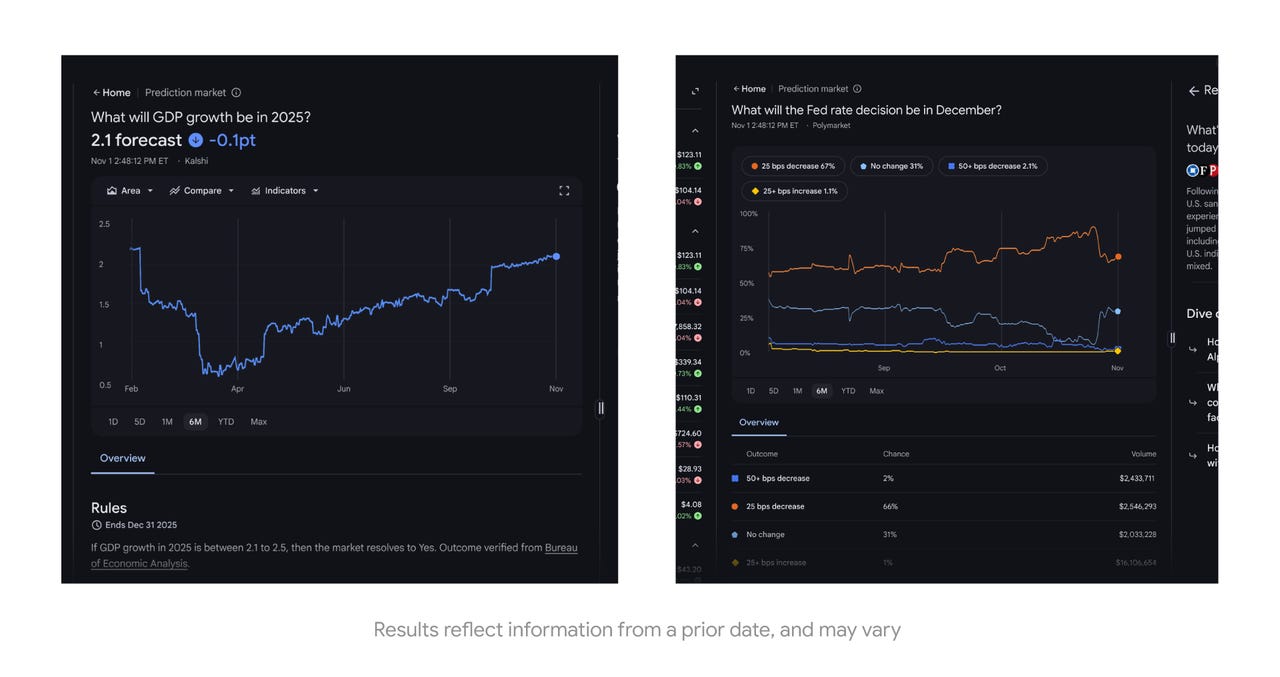Image resolution: width=1280 pixels, height=677 pixels.
Task: Go back Home from the GDP market
Action: click(x=111, y=93)
